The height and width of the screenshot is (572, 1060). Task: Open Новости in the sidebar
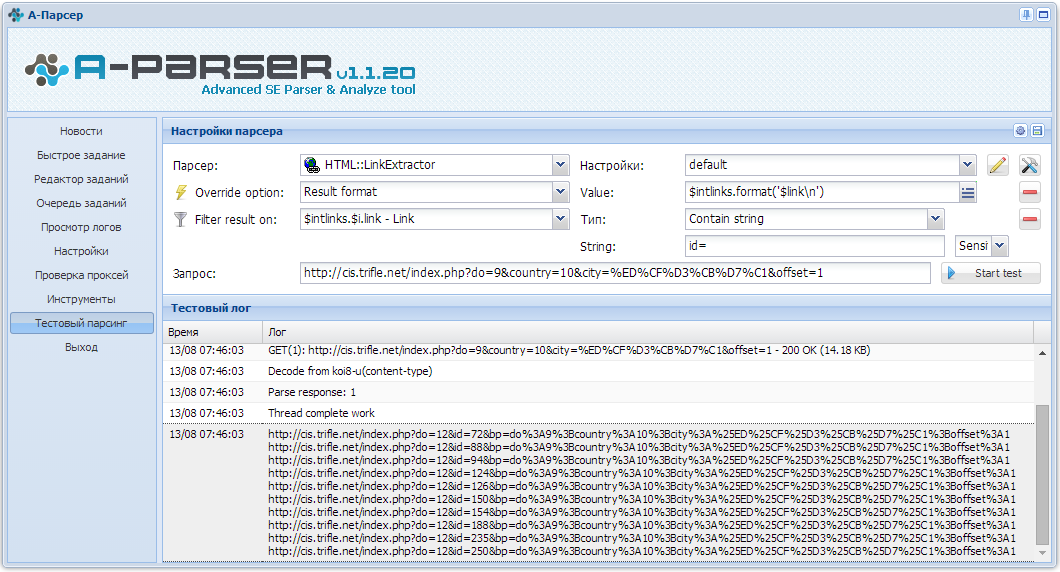click(x=81, y=131)
